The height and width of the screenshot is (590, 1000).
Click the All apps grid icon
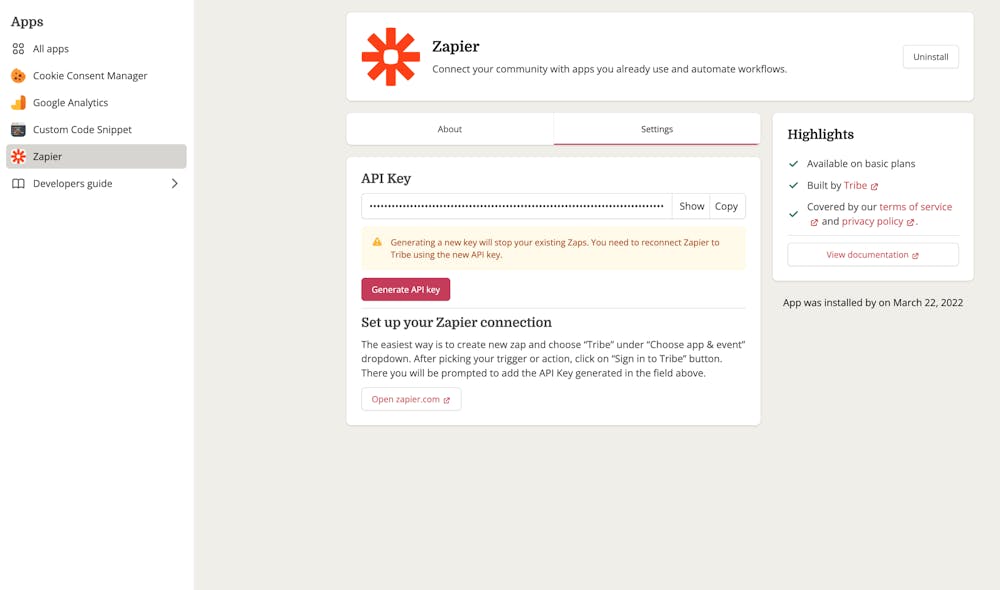tap(18, 49)
